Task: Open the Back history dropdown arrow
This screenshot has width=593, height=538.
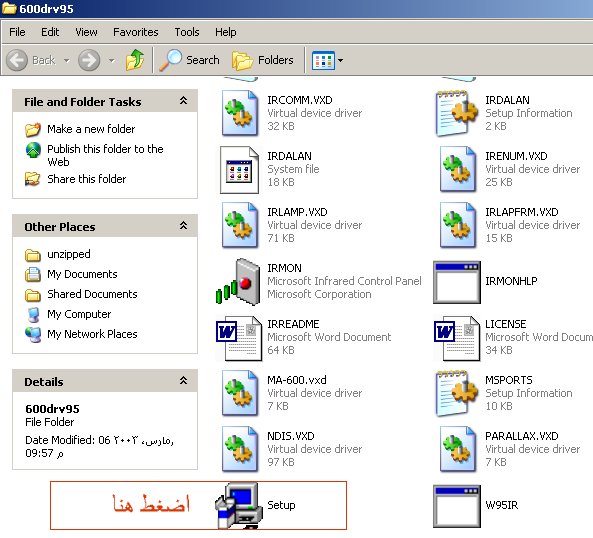Action: [67, 60]
